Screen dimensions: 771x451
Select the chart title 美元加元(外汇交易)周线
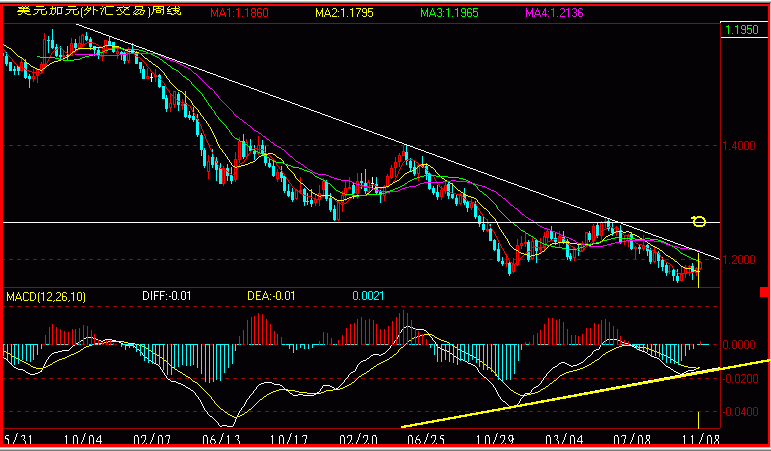99,11
